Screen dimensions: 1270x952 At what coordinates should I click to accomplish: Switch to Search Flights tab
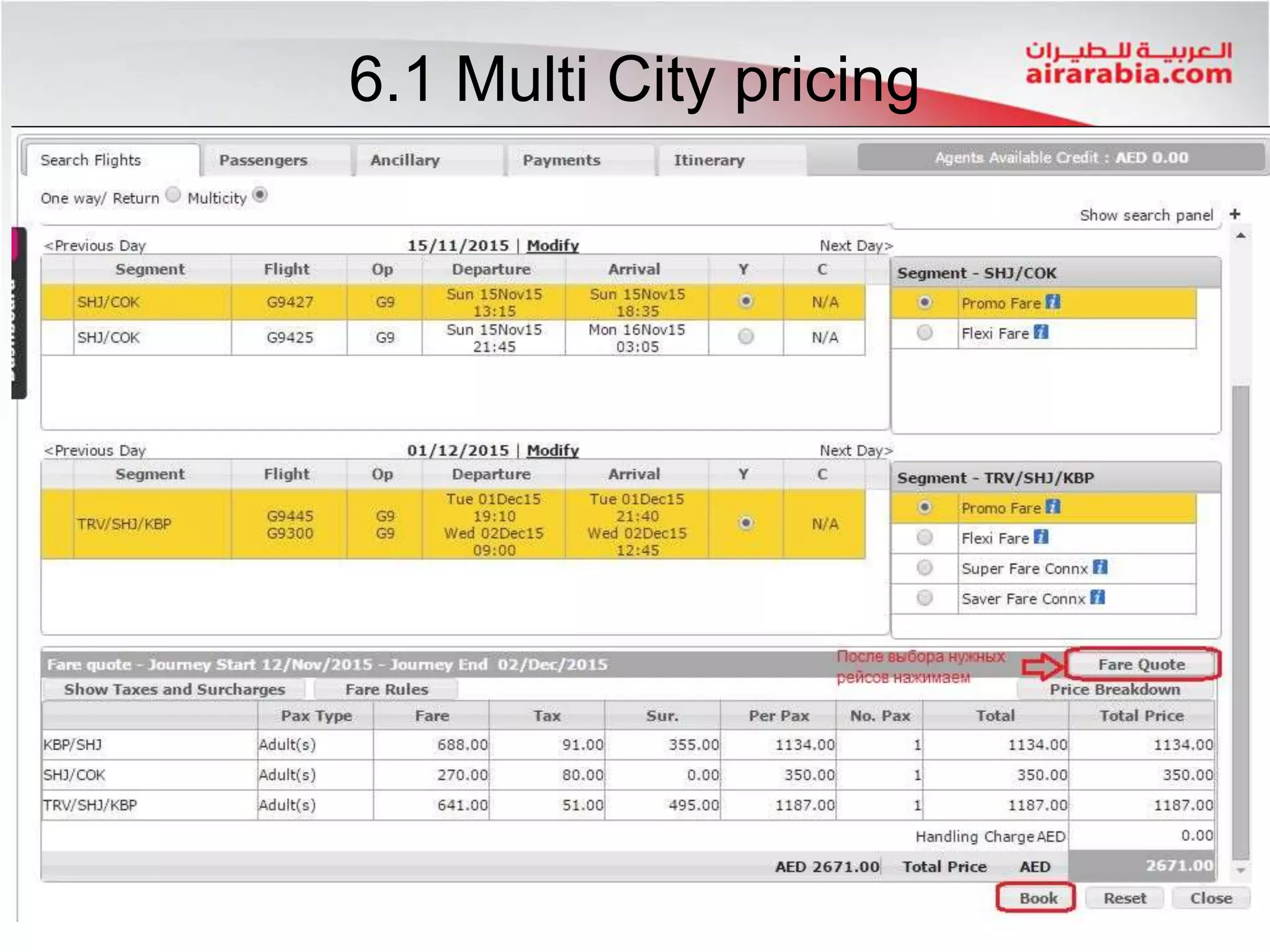coord(112,161)
